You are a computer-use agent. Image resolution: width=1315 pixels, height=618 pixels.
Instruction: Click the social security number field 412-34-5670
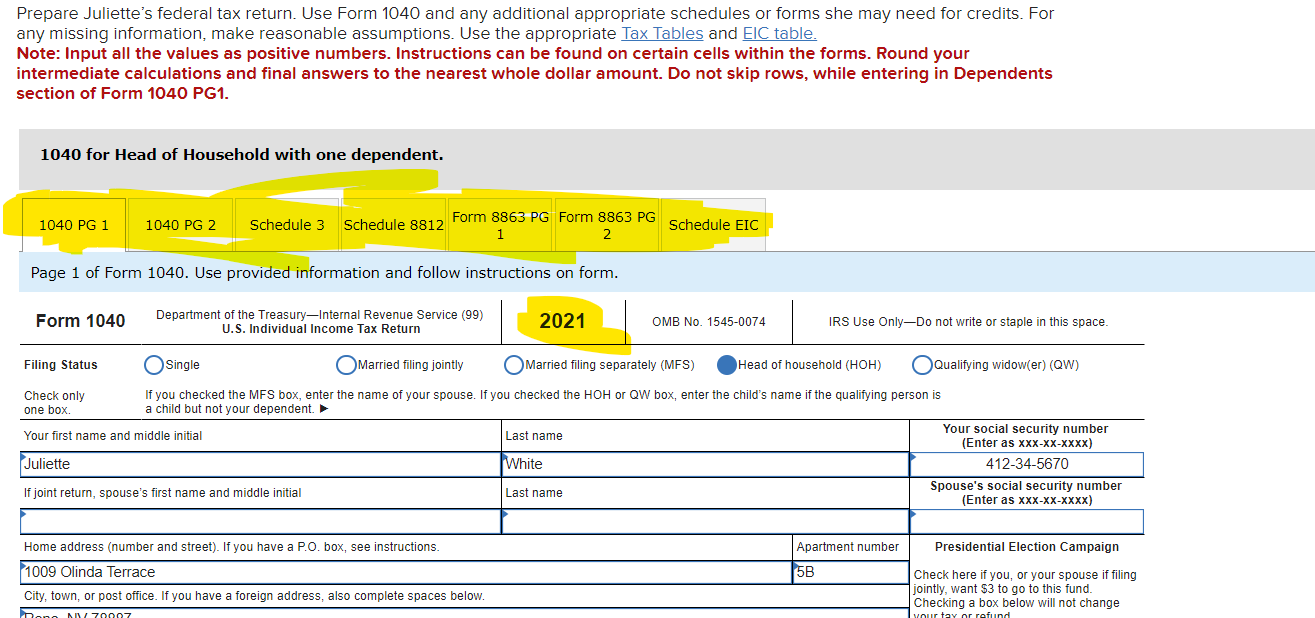tap(1026, 464)
